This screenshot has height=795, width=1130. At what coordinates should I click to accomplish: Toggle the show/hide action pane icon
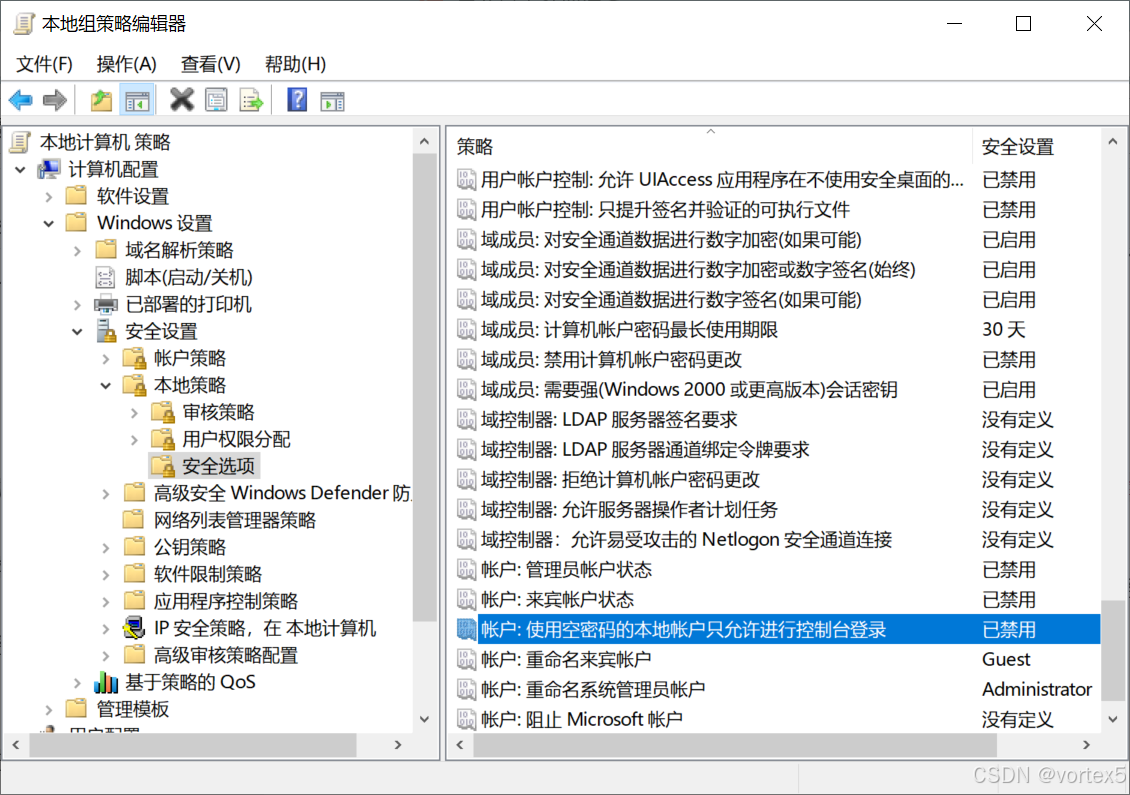coord(332,100)
